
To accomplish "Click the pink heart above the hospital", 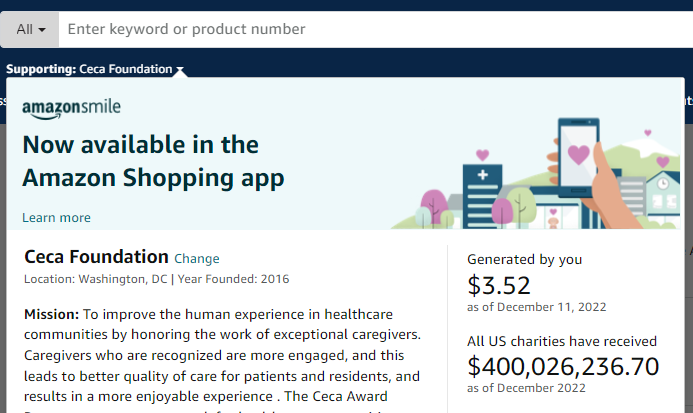I will click(x=482, y=155).
